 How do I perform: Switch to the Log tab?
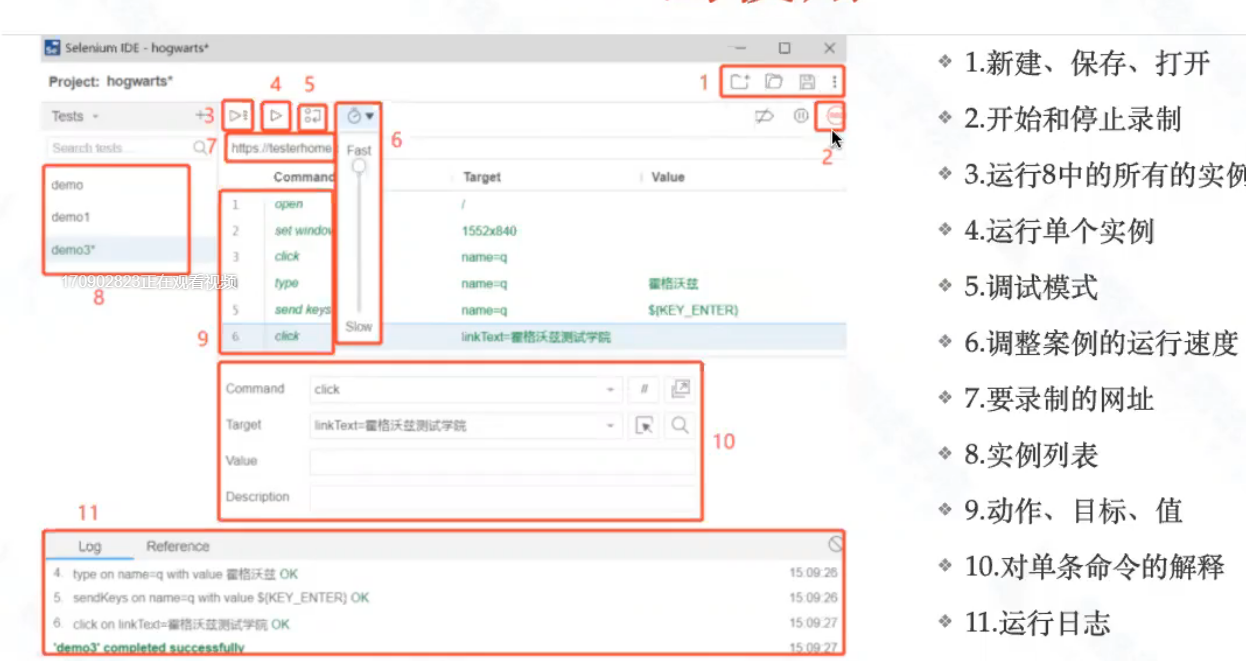(x=90, y=547)
